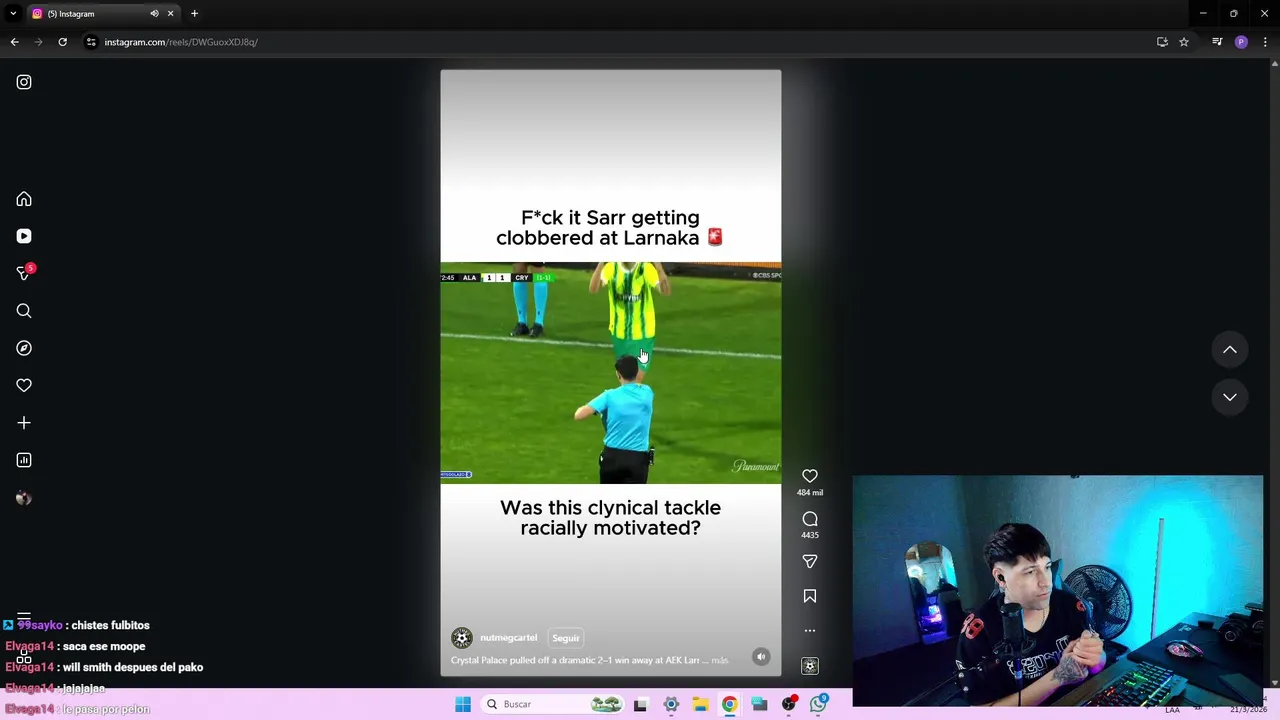
Task: Select chat message 'chistes fulbitos'
Action: 111,626
